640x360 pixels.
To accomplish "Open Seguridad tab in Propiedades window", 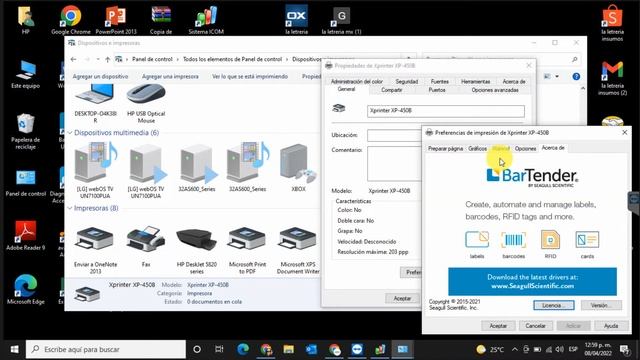I will (x=407, y=82).
